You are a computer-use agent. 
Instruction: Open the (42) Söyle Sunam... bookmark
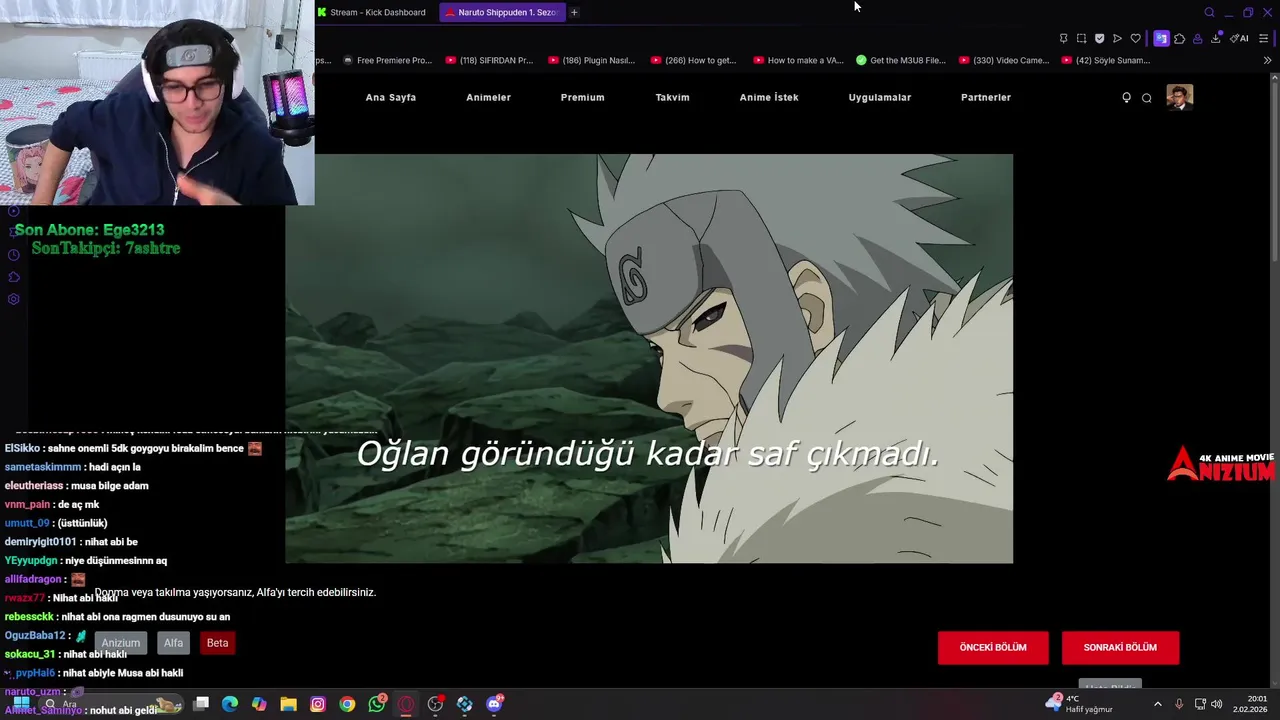point(1105,60)
